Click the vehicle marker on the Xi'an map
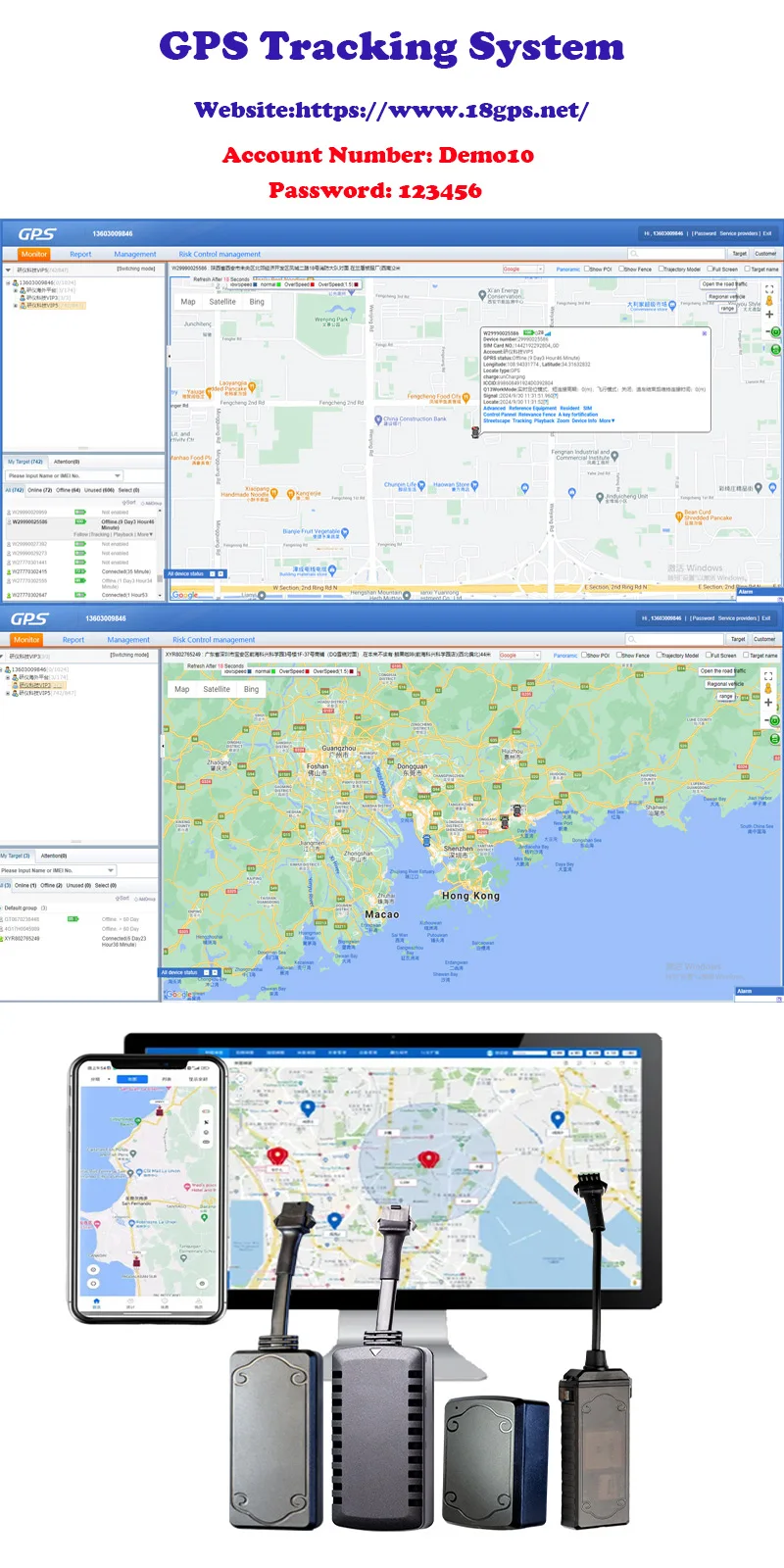This screenshot has width=784, height=1568. click(x=475, y=432)
